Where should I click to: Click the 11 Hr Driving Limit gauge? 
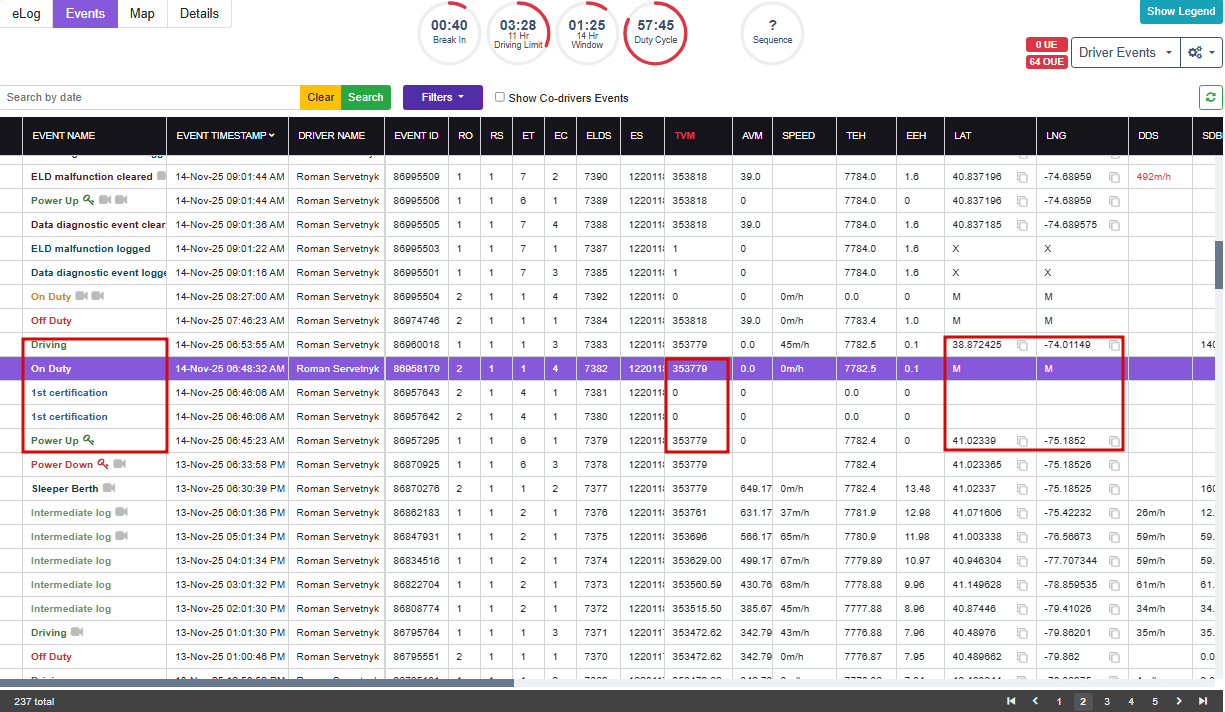518,32
